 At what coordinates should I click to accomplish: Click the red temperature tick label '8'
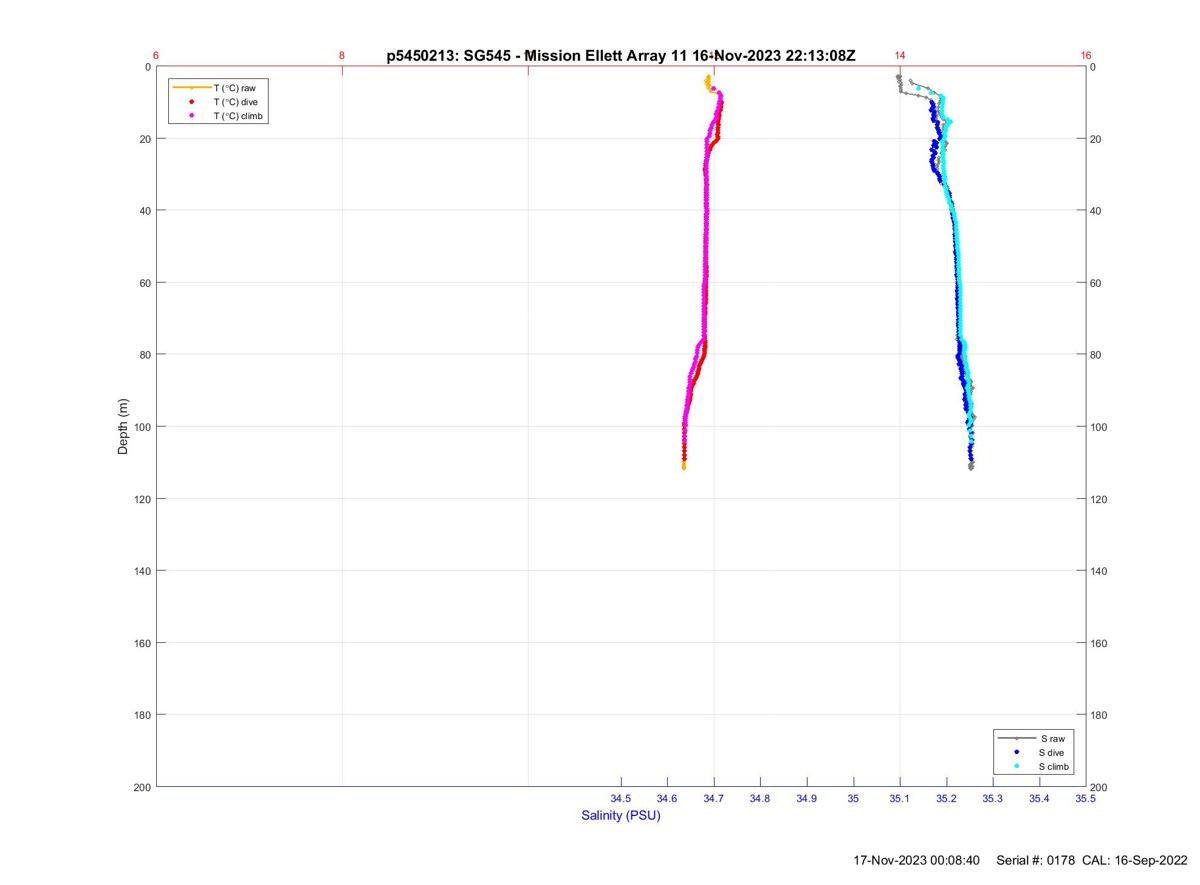[x=342, y=56]
